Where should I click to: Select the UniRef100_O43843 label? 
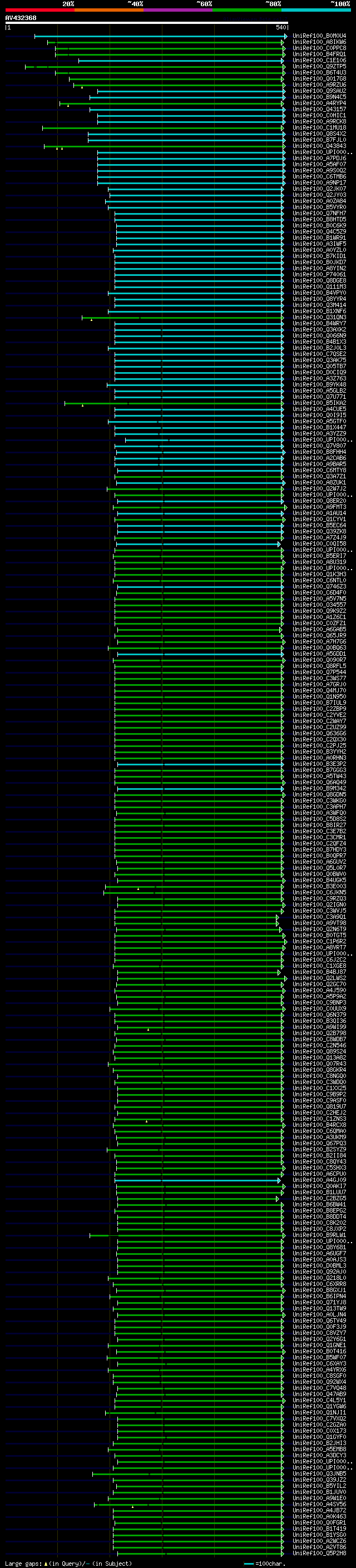[319, 146]
